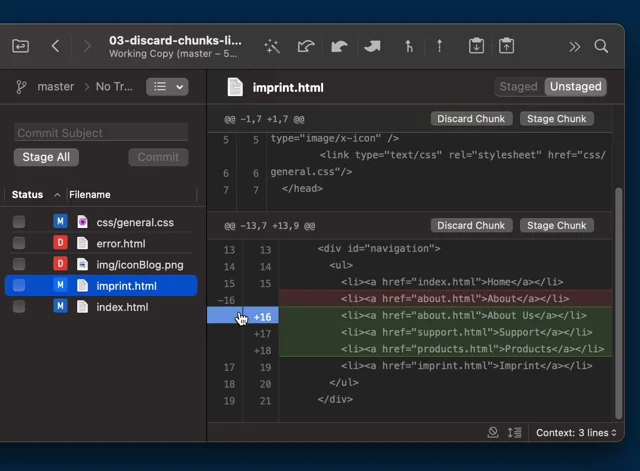640x471 pixels.
Task: Open the Context: 3 lines dropdown
Action: (x=577, y=433)
